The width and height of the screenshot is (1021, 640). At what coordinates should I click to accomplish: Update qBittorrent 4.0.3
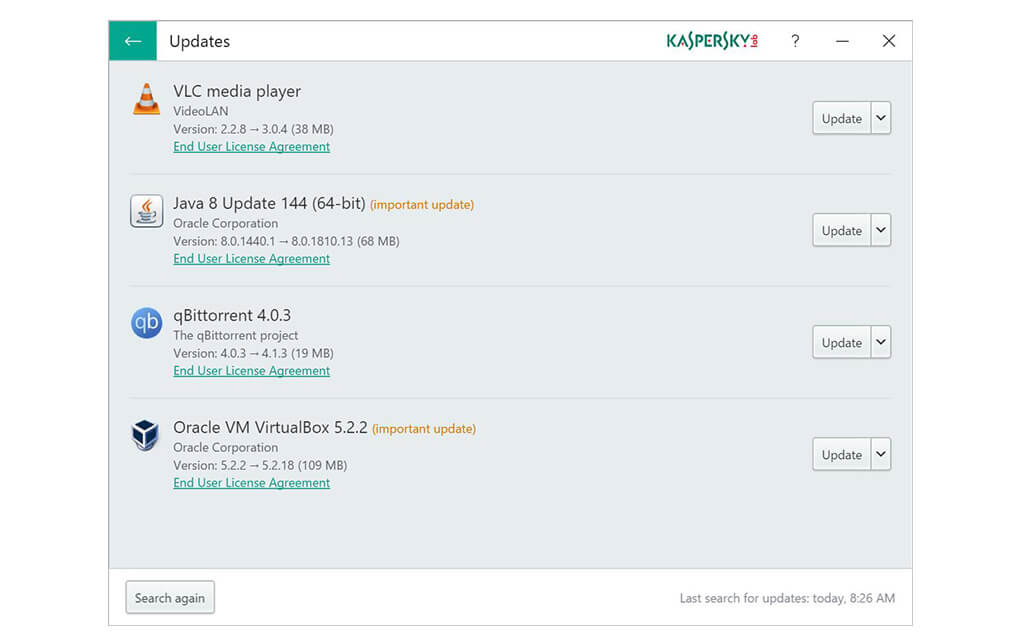tap(841, 342)
